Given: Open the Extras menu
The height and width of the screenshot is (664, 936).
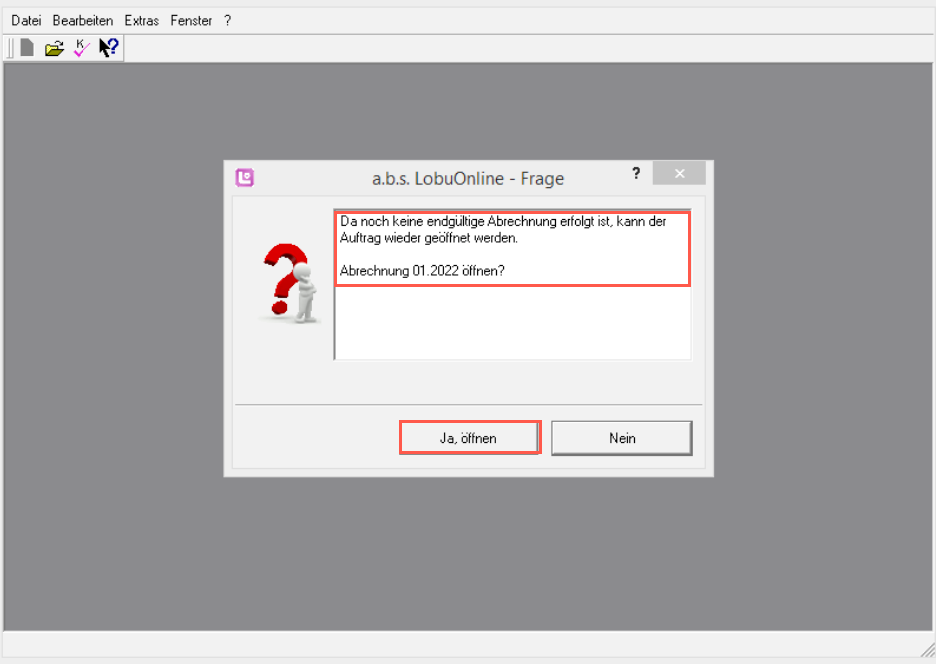Looking at the screenshot, I should pyautogui.click(x=141, y=20).
